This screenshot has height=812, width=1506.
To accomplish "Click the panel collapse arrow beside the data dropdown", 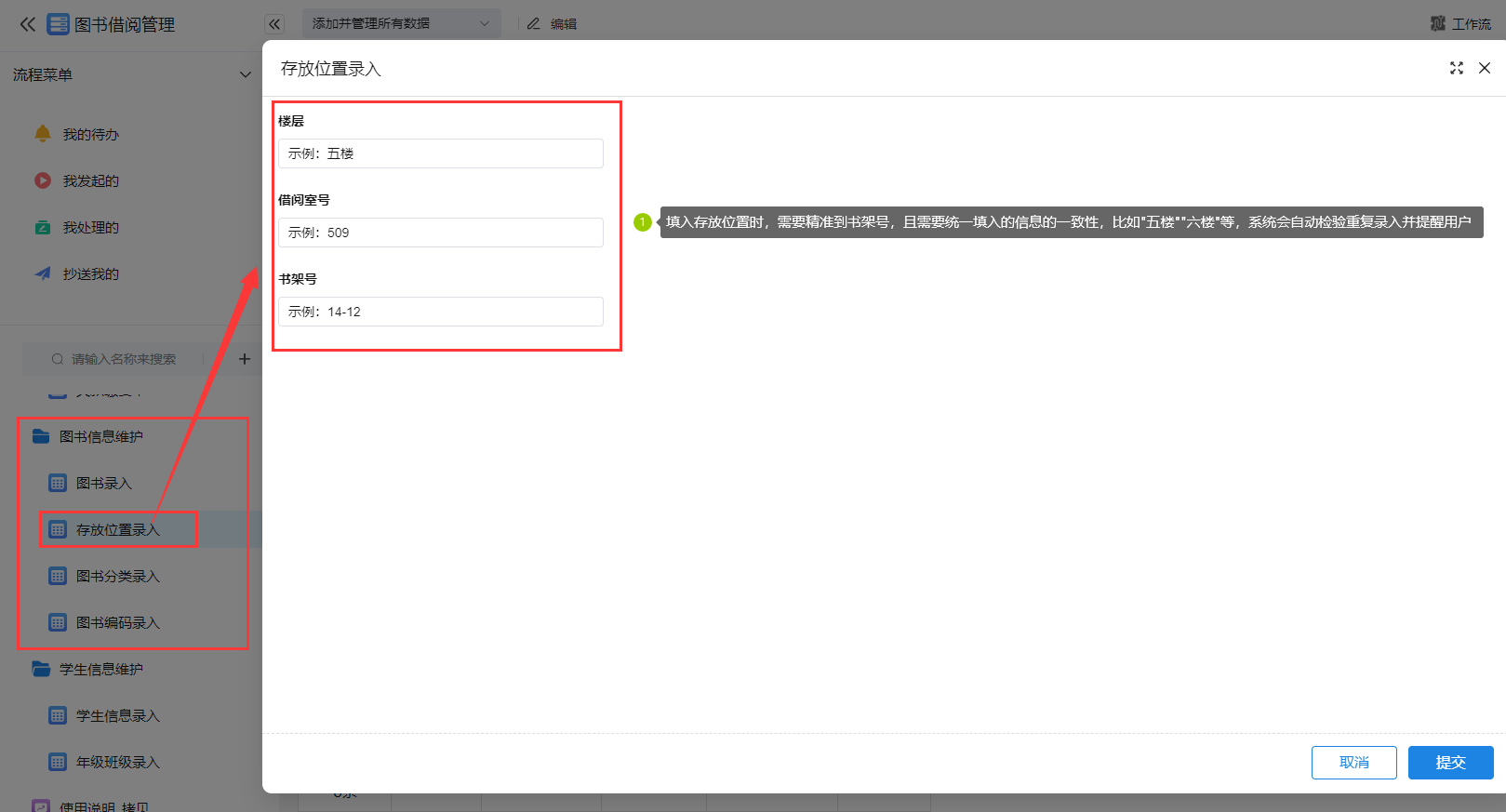I will click(274, 24).
